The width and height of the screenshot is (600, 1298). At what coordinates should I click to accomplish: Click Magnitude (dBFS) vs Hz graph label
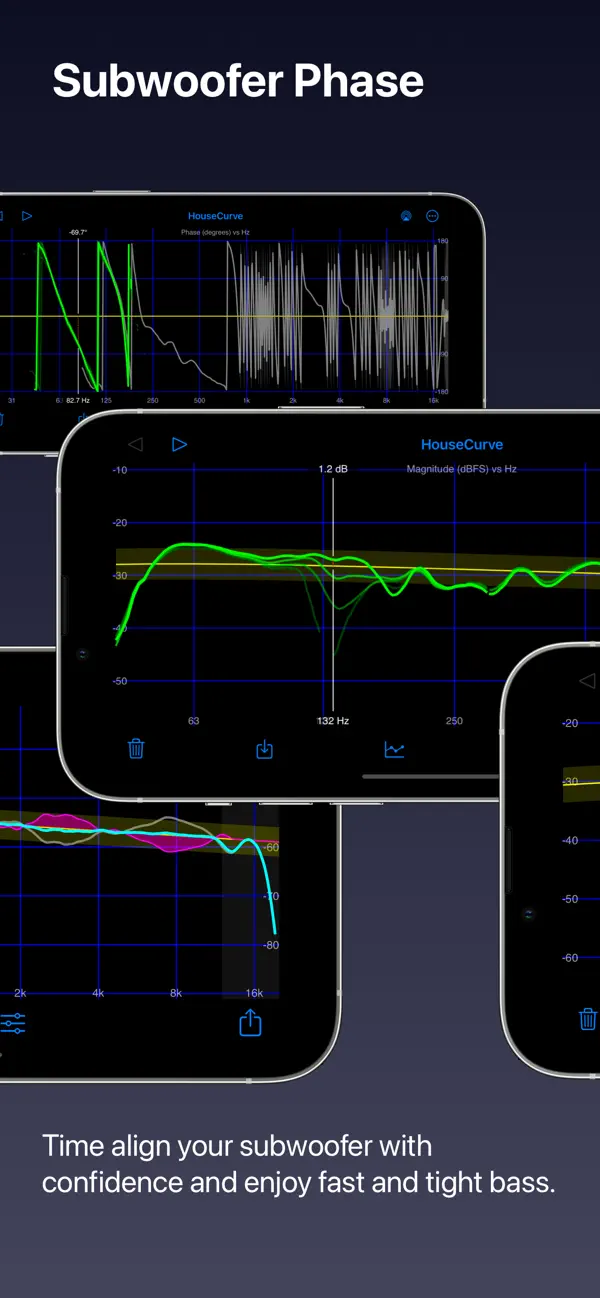coord(461,469)
